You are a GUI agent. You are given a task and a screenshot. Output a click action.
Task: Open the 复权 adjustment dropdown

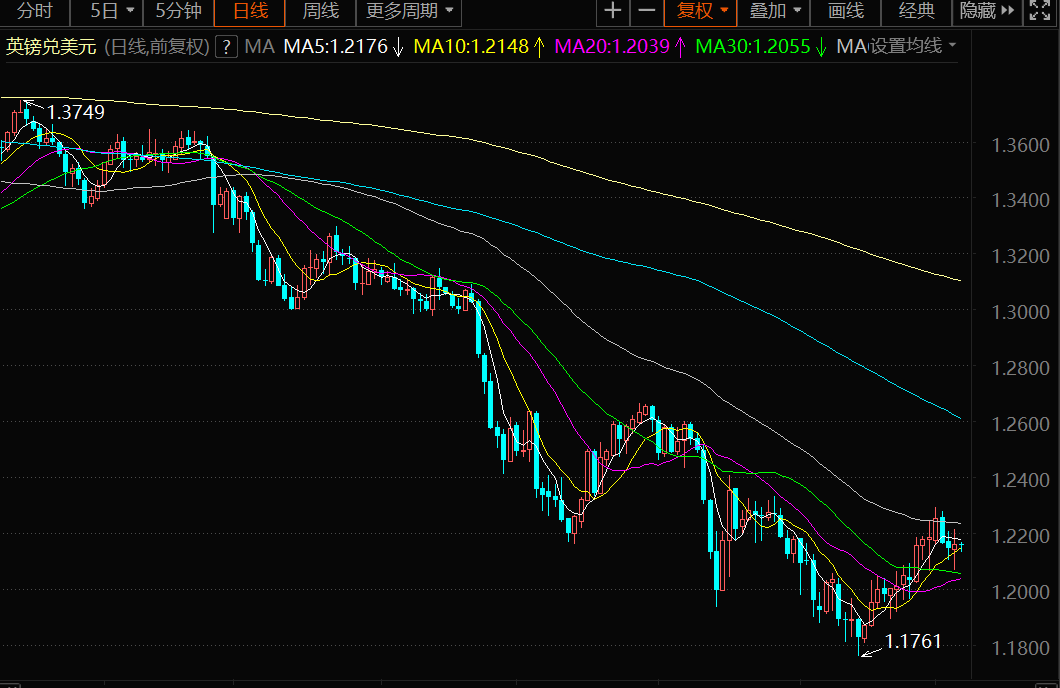coord(703,12)
